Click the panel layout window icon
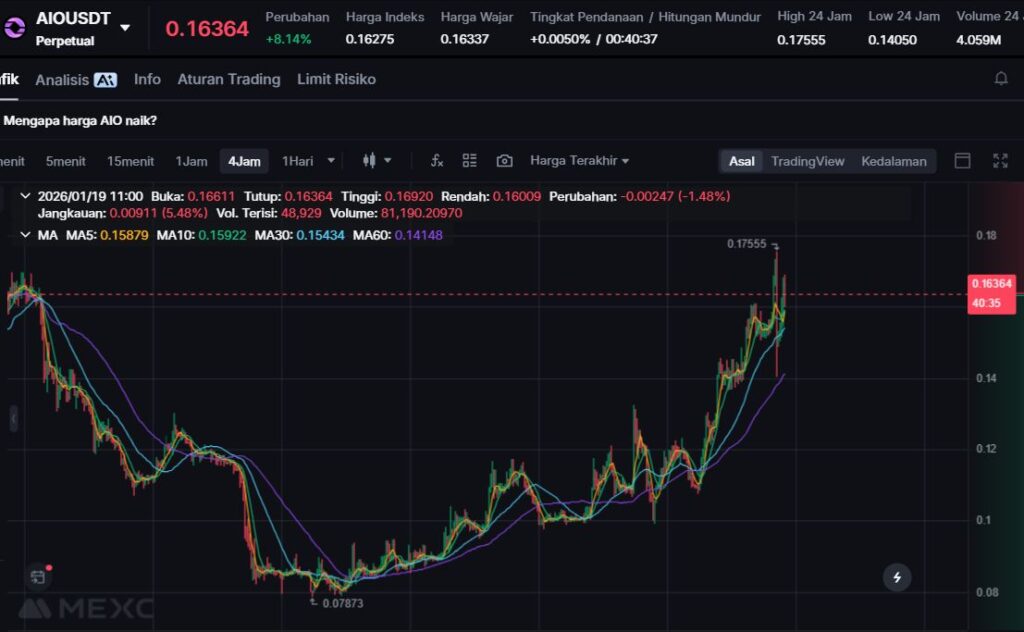 pos(963,161)
